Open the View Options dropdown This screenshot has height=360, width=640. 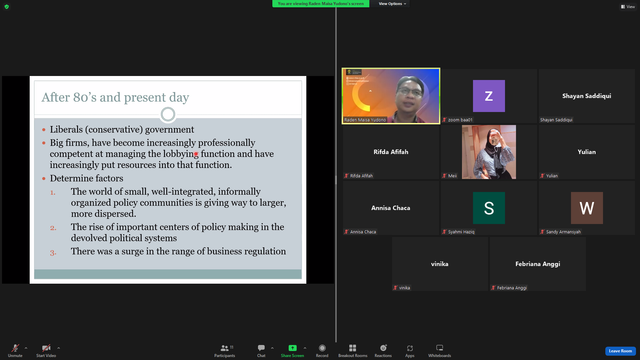[392, 4]
